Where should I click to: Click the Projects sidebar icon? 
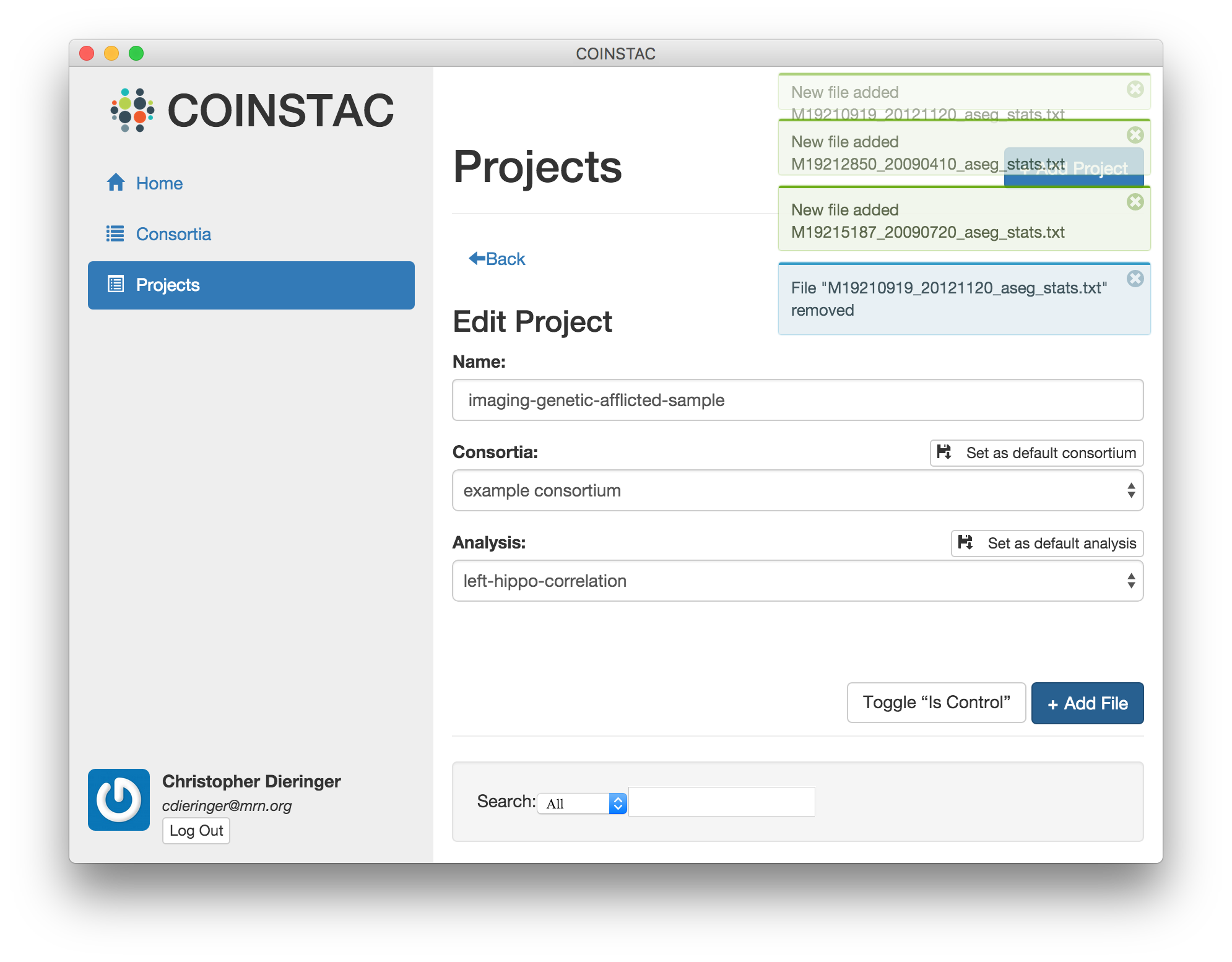click(116, 284)
